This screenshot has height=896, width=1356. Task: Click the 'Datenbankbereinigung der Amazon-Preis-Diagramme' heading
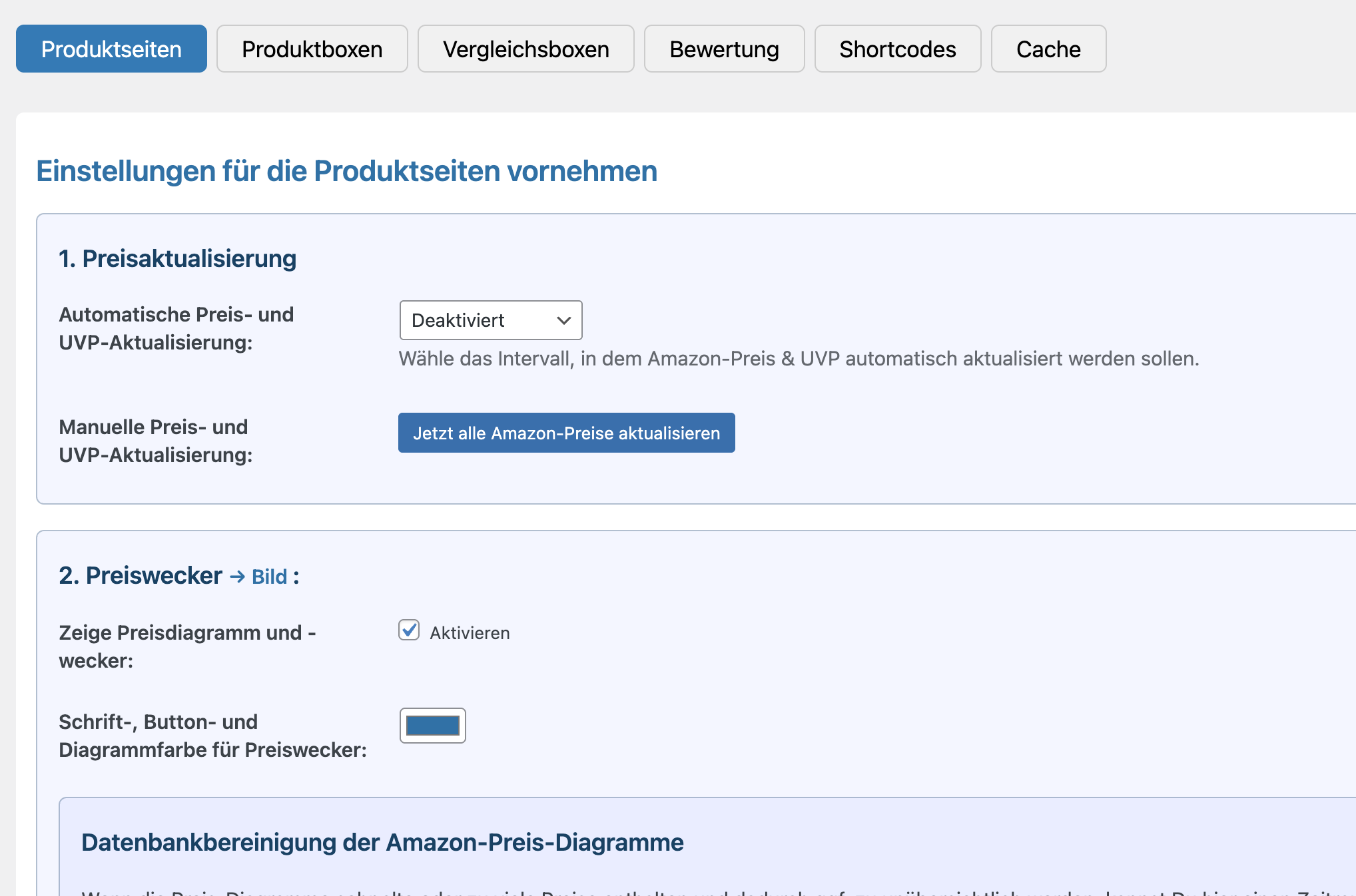click(x=382, y=842)
